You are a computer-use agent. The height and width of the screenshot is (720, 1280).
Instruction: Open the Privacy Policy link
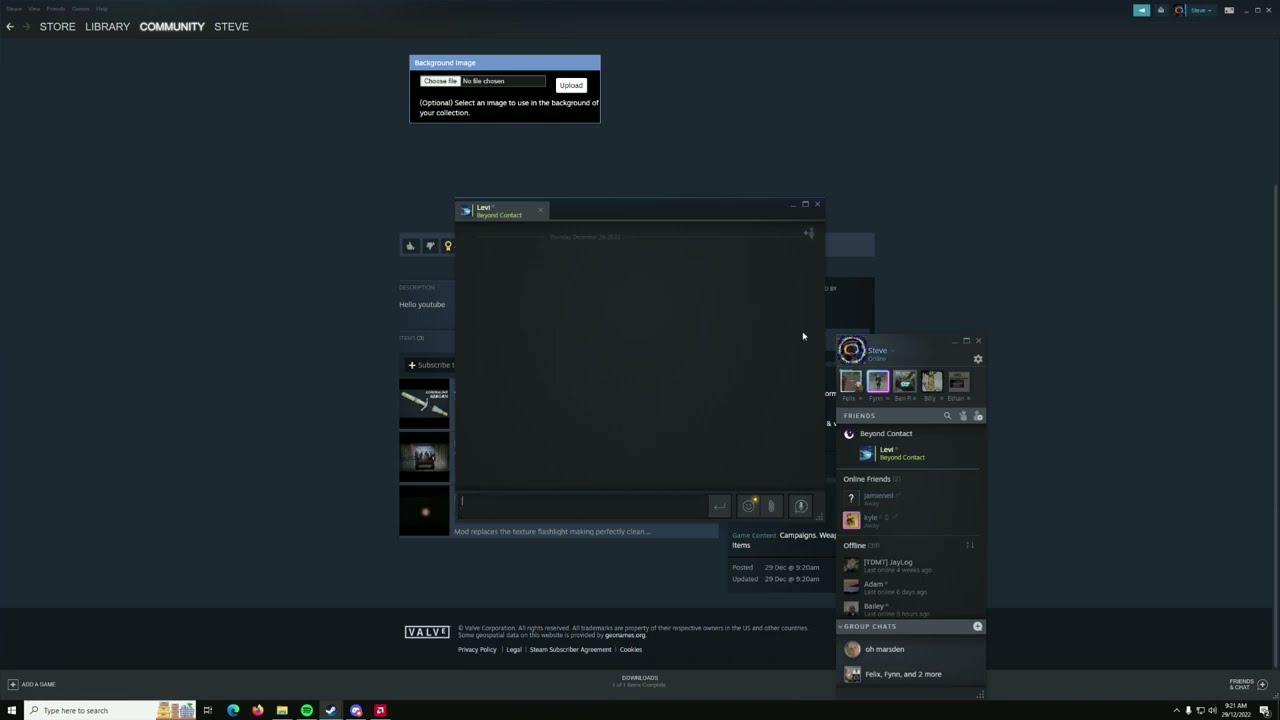coord(477,650)
